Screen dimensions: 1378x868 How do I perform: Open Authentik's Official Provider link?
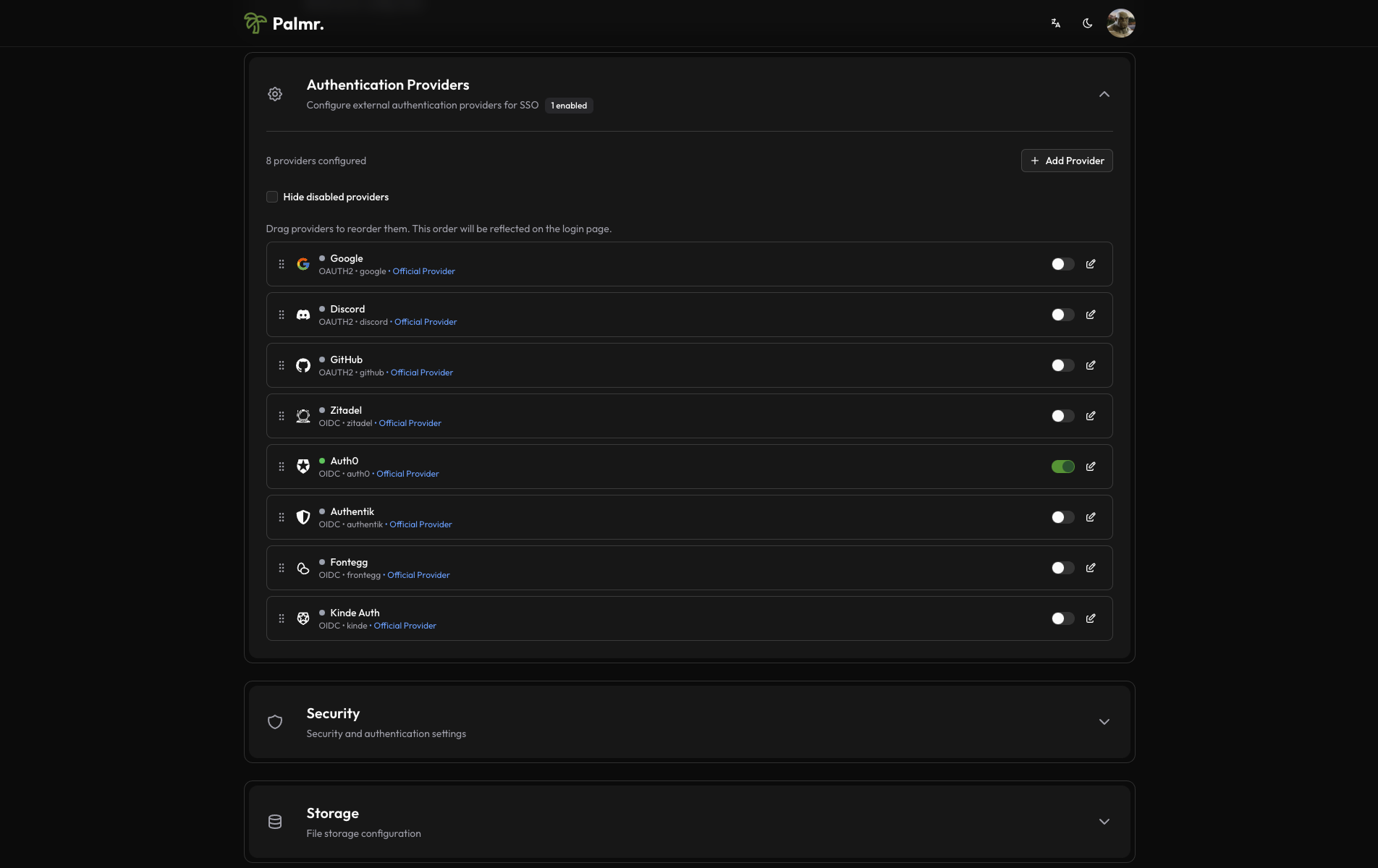(x=420, y=524)
